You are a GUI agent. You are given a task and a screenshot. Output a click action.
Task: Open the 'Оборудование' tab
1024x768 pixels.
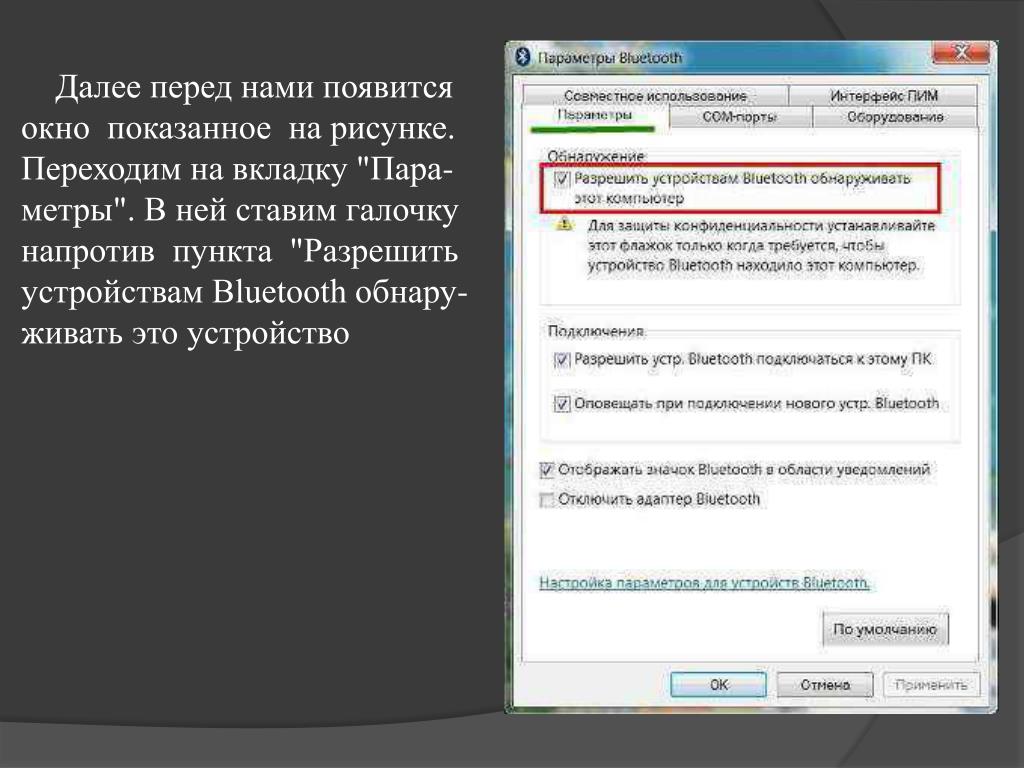(895, 117)
